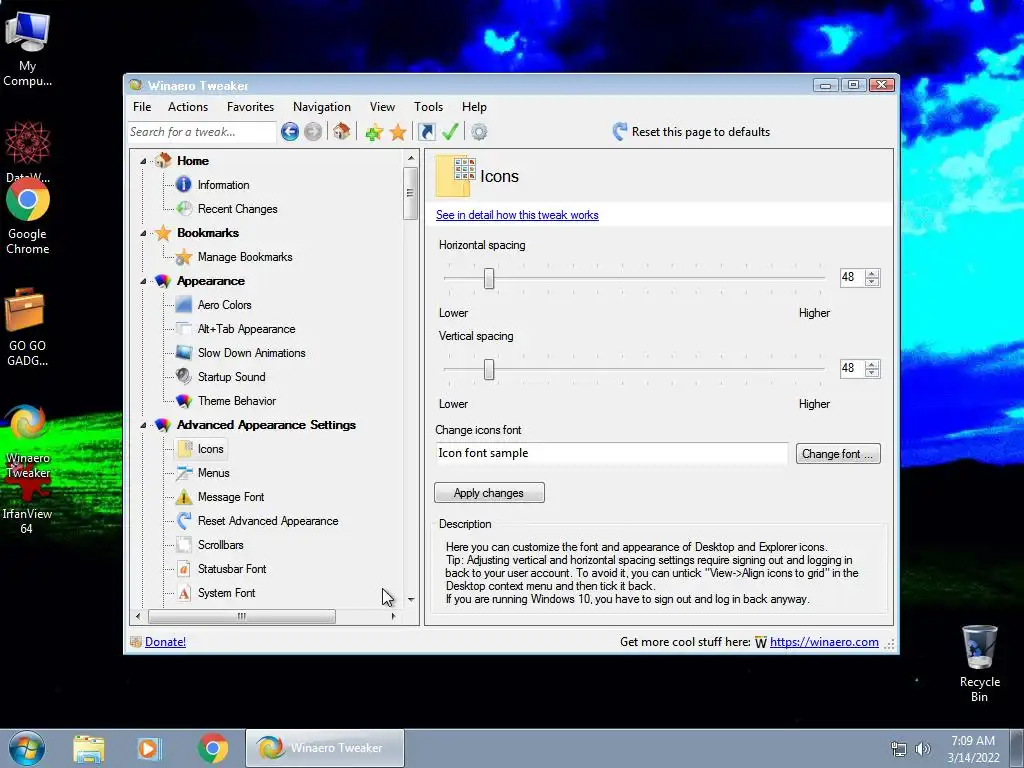Screen dimensions: 1024x768
Task: Add this page to bookmarks (star with plus)
Action: tap(374, 133)
